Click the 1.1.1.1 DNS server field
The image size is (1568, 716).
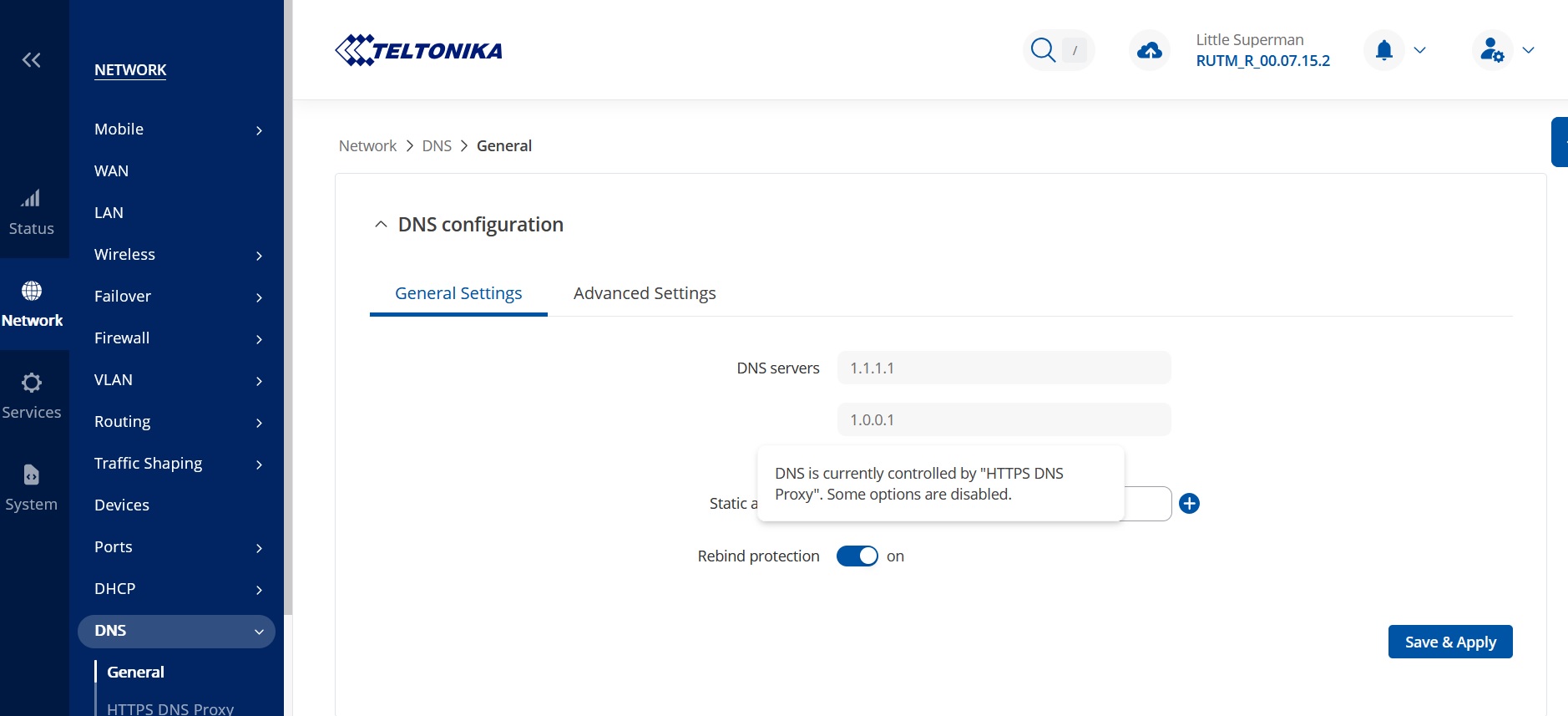(1004, 368)
